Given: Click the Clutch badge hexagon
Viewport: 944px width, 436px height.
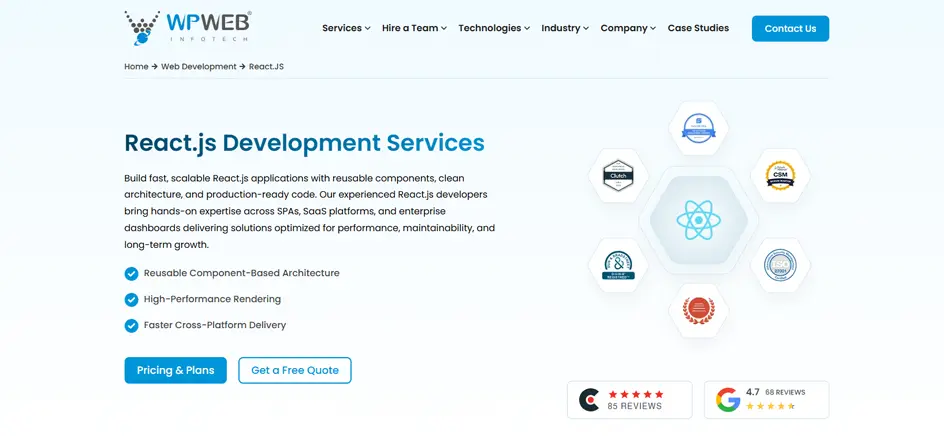Looking at the screenshot, I should (x=618, y=175).
